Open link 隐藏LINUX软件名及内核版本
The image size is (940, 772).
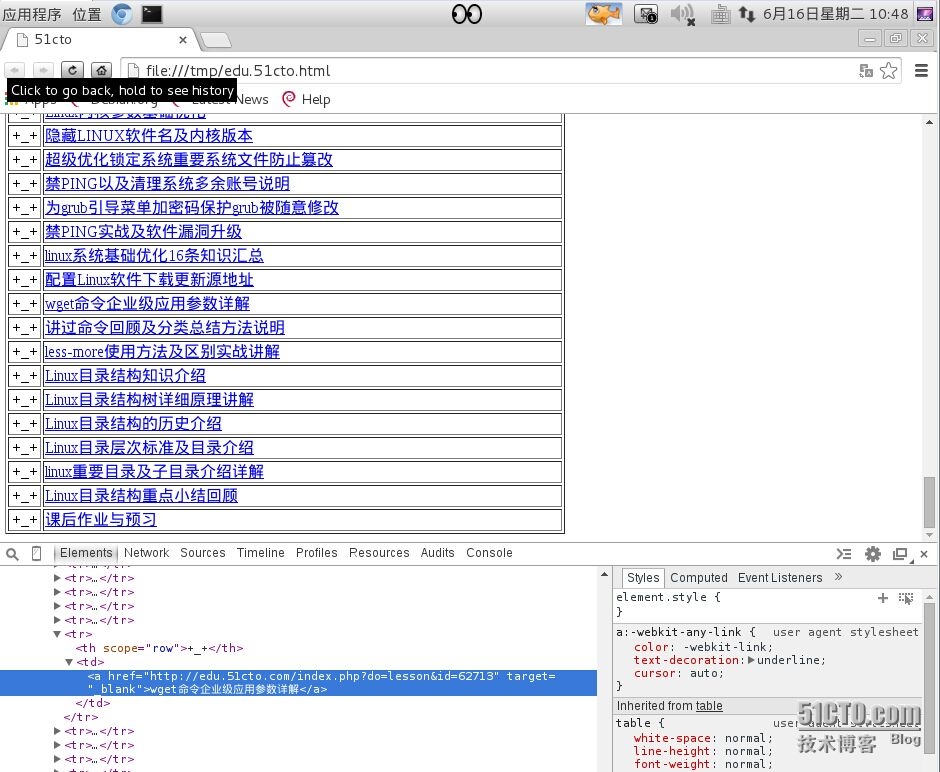tap(149, 135)
